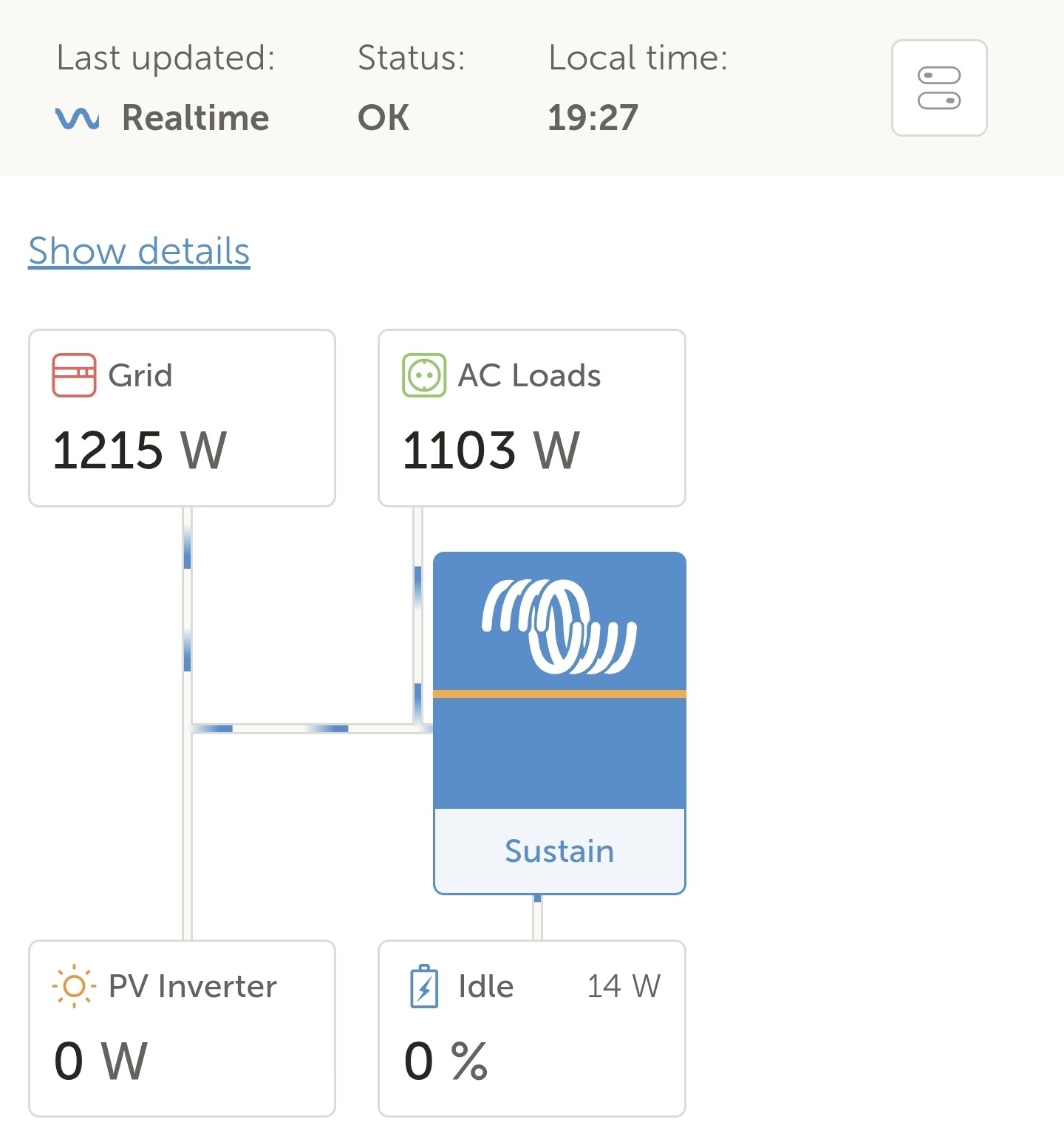
Task: Click the PV Inverter sun icon
Action: tap(74, 986)
